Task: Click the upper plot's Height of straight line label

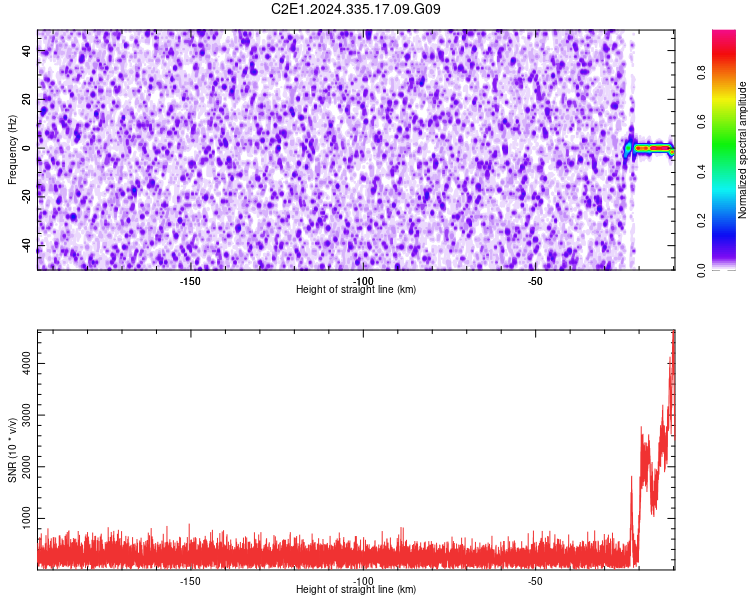Action: 356,289
